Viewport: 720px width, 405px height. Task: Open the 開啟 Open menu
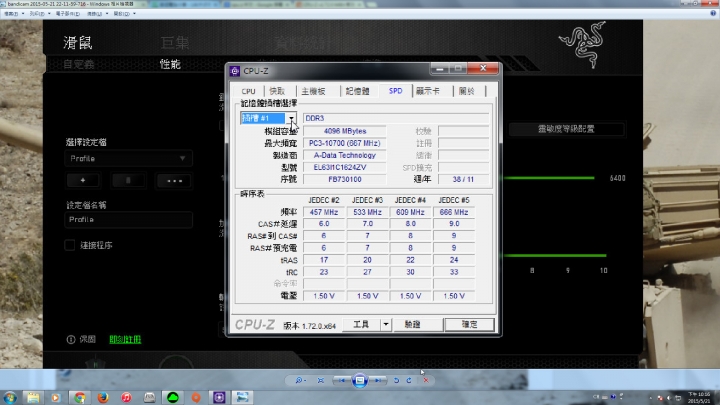[x=124, y=14]
